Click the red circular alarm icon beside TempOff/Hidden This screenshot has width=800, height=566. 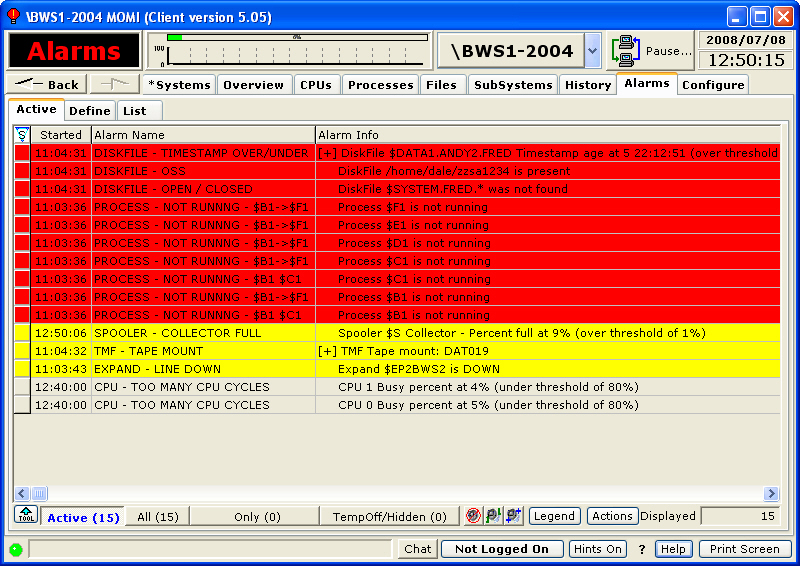click(x=473, y=516)
